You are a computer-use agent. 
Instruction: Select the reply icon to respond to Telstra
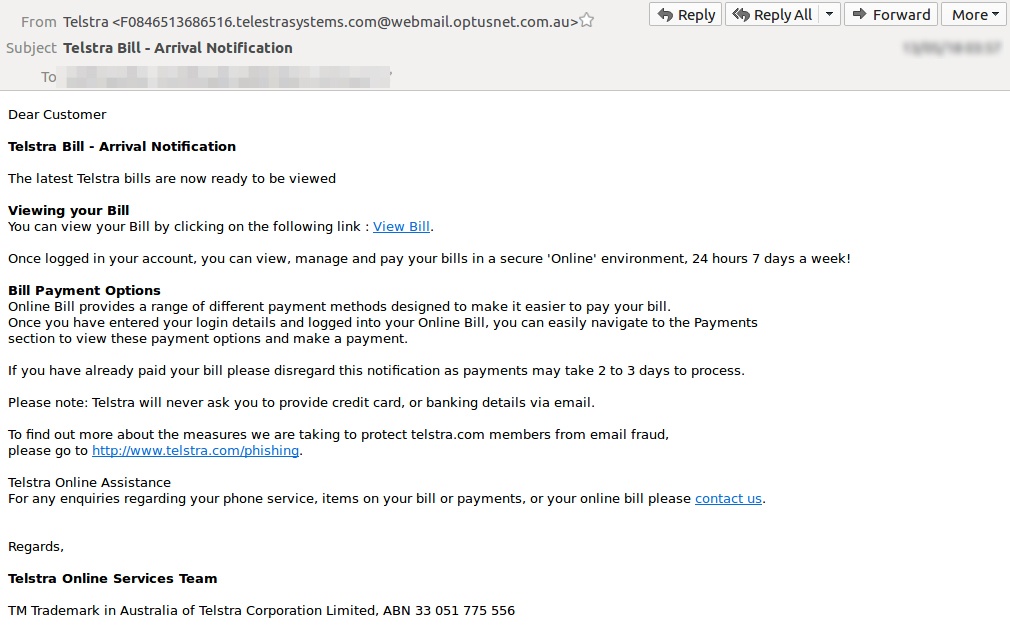click(x=665, y=14)
